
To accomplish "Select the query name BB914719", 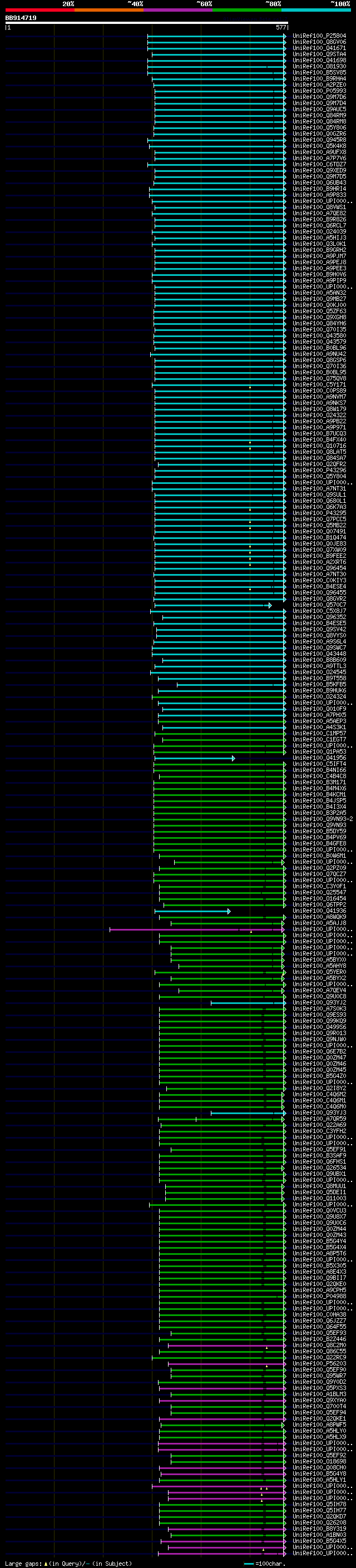I will pos(21,18).
